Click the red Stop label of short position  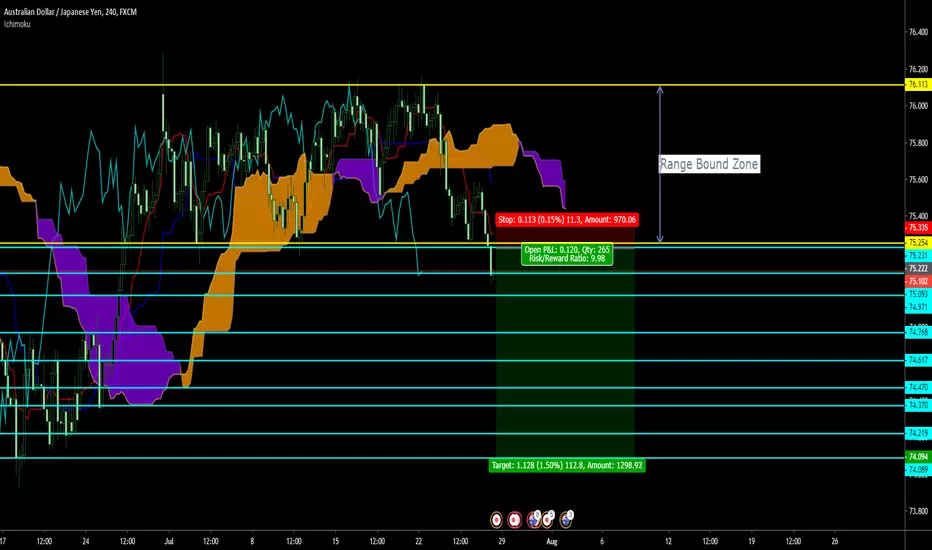(566, 219)
